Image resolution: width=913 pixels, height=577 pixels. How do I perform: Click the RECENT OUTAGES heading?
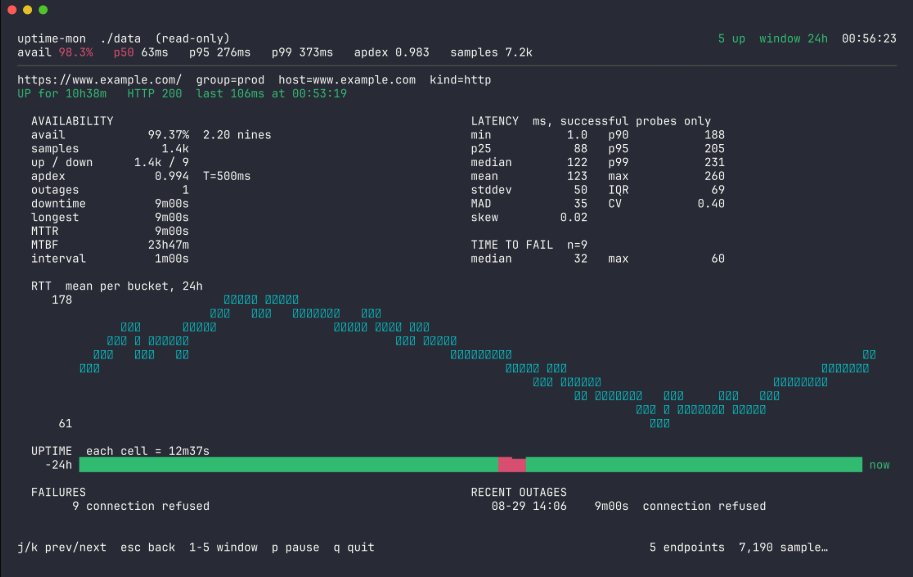pos(518,493)
